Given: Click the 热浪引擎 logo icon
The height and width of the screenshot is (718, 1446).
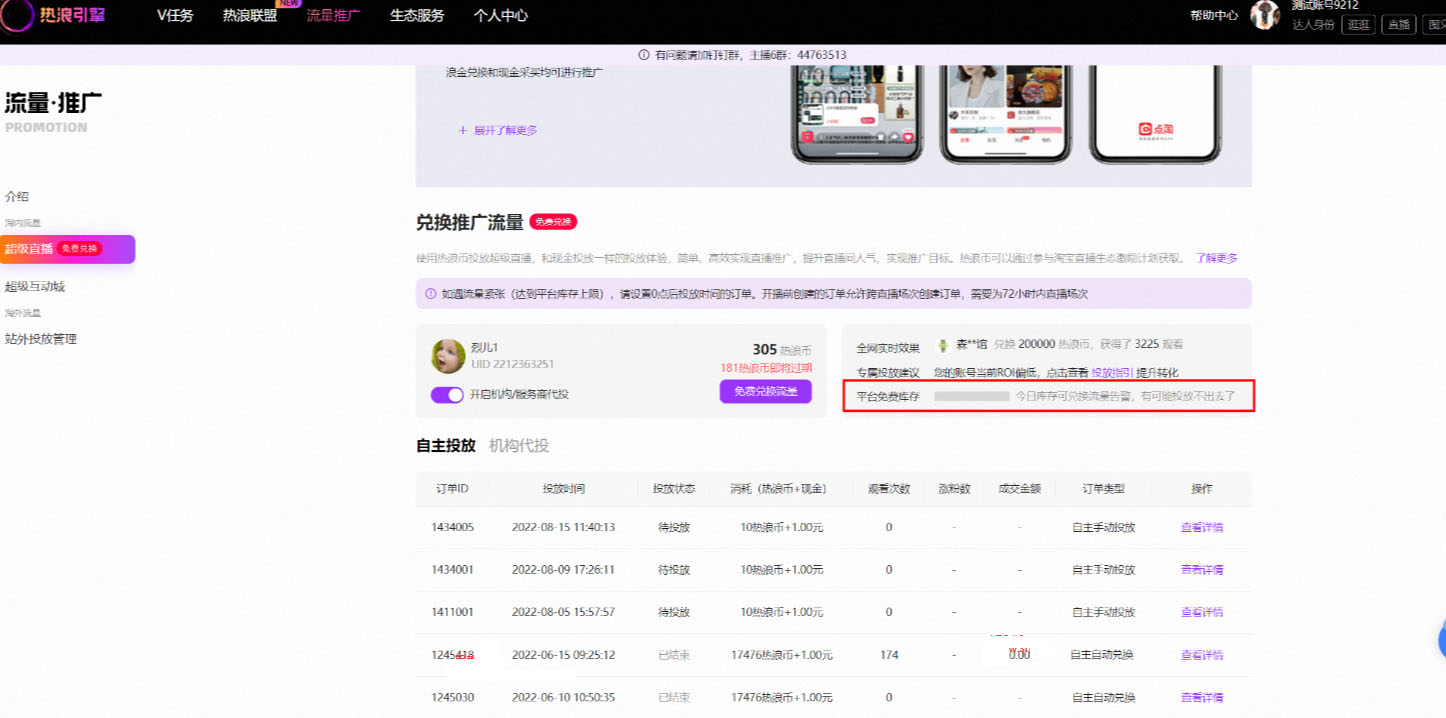Looking at the screenshot, I should (15, 15).
